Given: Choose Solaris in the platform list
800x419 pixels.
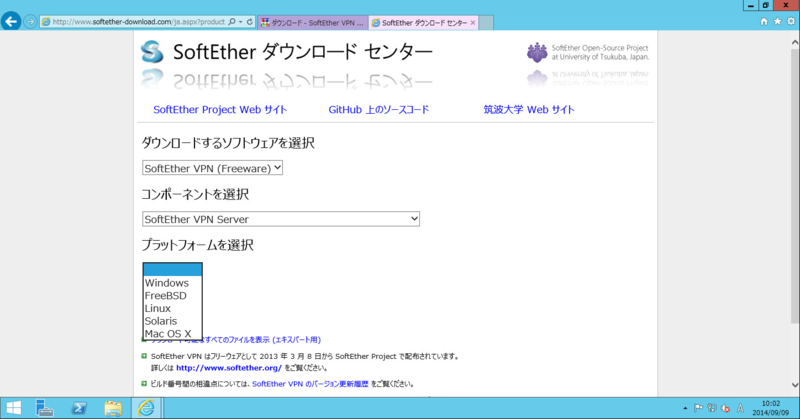Looking at the screenshot, I should coord(172,321).
